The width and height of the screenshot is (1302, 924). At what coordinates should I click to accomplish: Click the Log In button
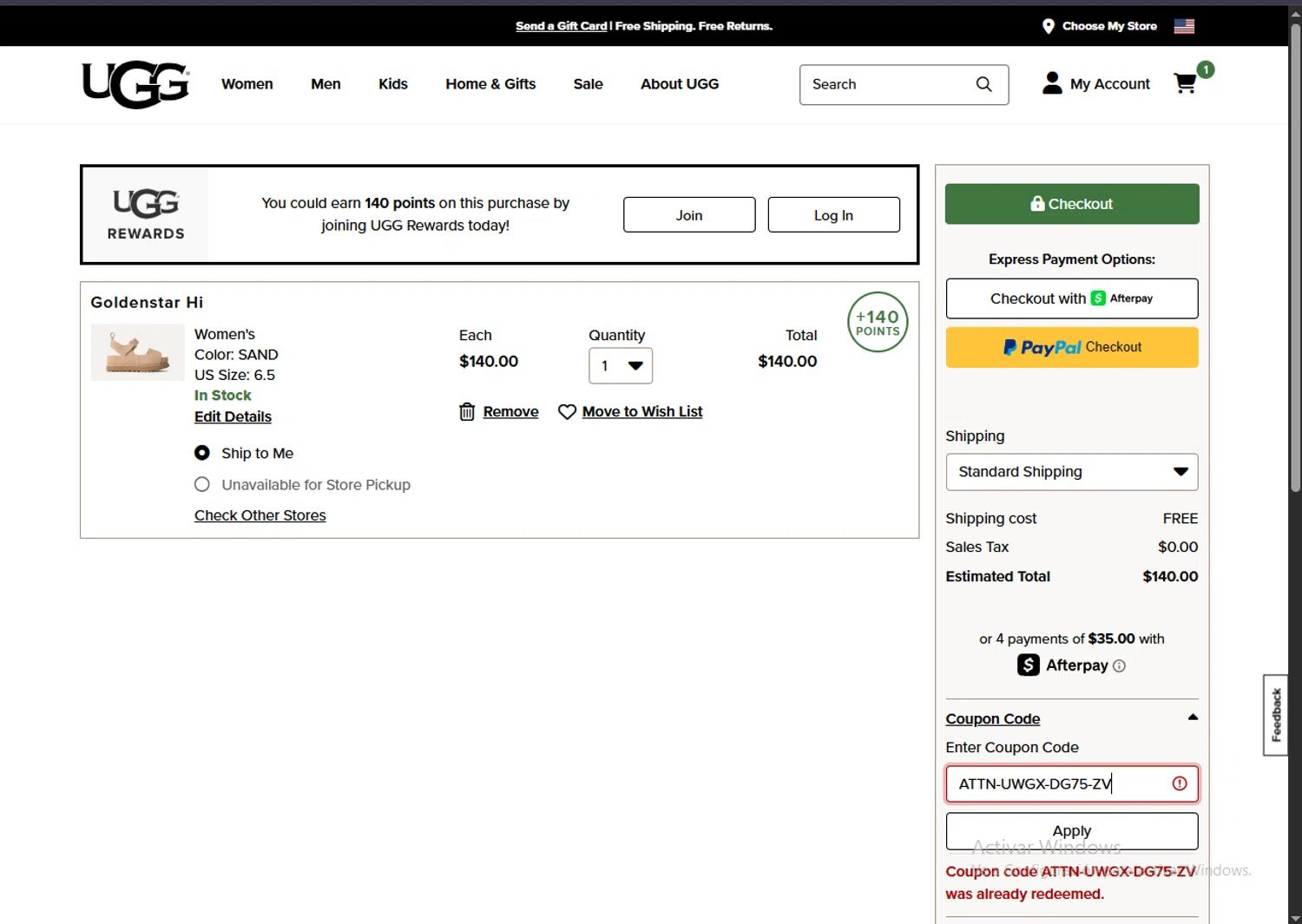point(833,215)
